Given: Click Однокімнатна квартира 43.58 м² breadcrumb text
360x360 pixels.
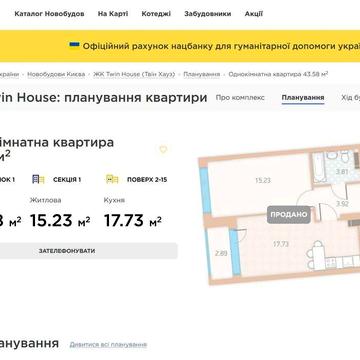Looking at the screenshot, I should (x=278, y=74).
